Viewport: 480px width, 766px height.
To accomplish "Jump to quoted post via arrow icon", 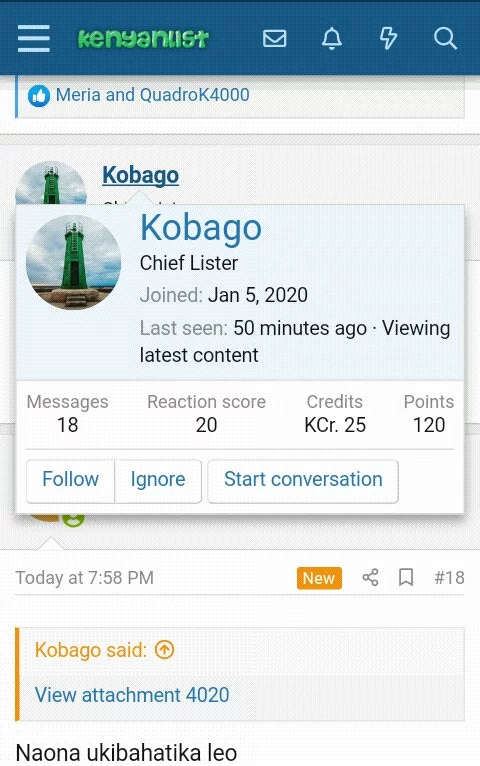I will coord(164,650).
